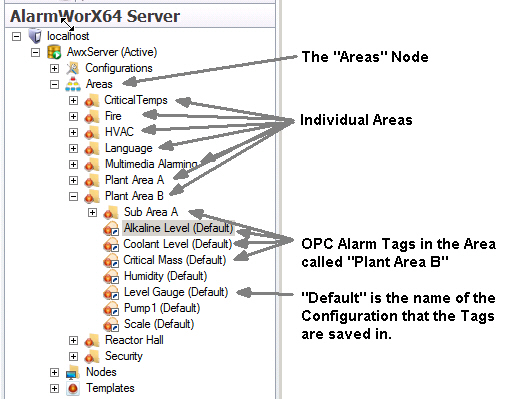Click the Areas hierarchy icon
This screenshot has width=510, height=399.
[x=73, y=84]
